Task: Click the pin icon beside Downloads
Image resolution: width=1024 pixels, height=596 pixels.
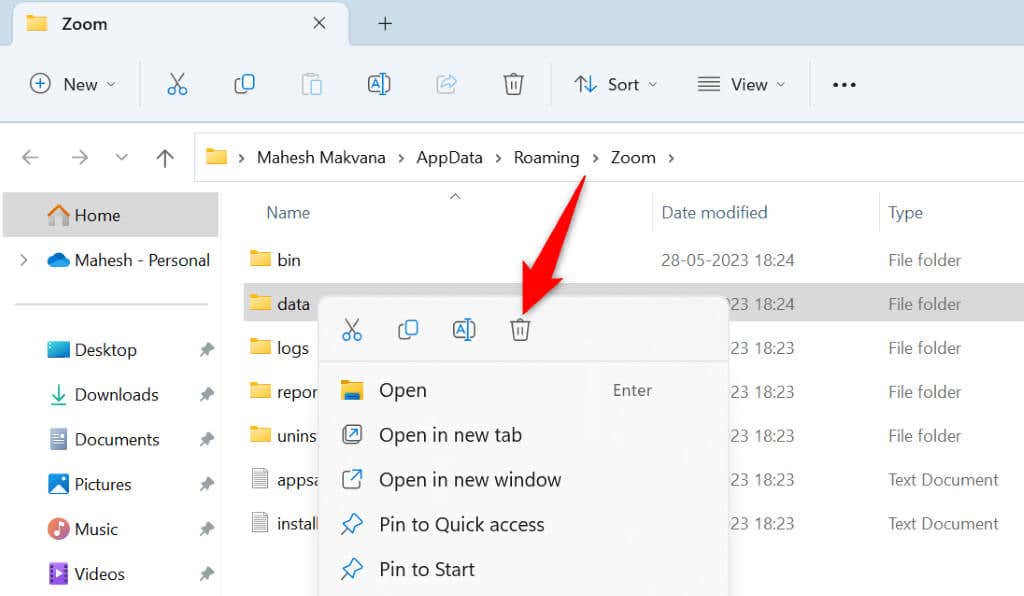Action: pos(207,394)
